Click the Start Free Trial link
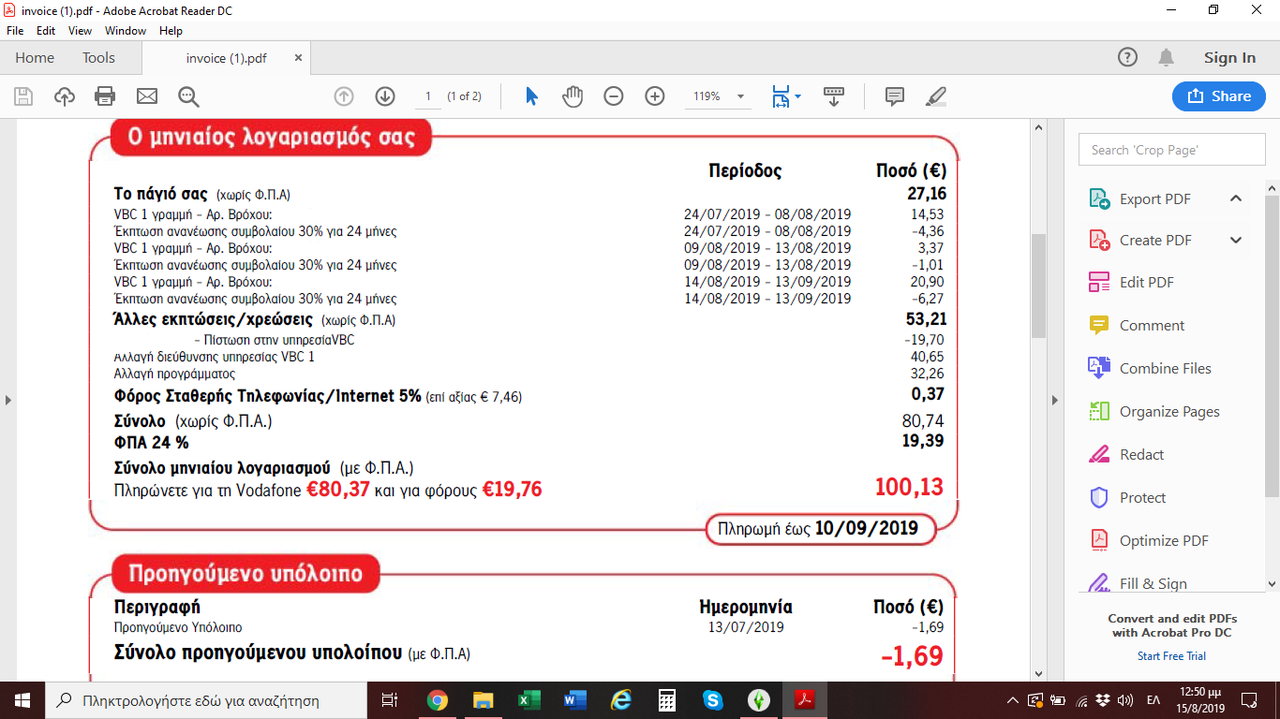 coord(1171,656)
